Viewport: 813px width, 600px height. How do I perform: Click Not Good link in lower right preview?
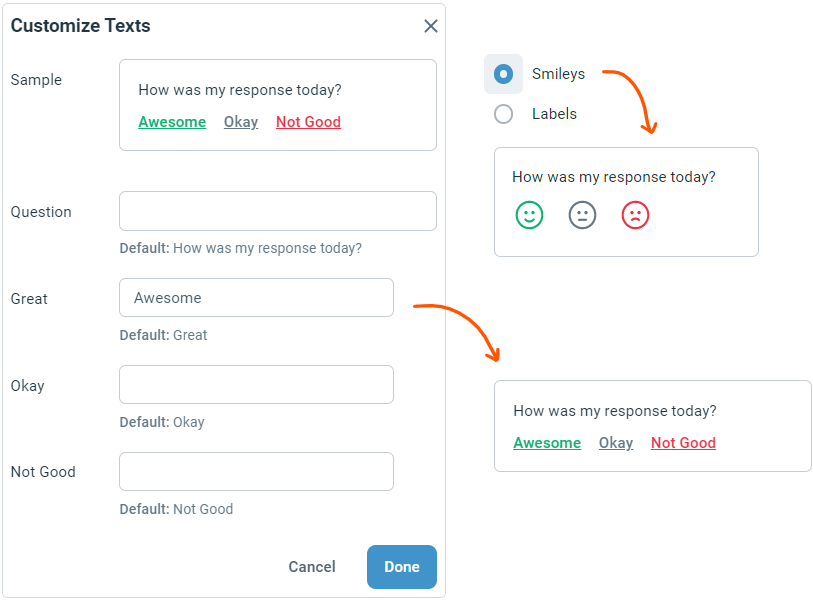click(683, 443)
